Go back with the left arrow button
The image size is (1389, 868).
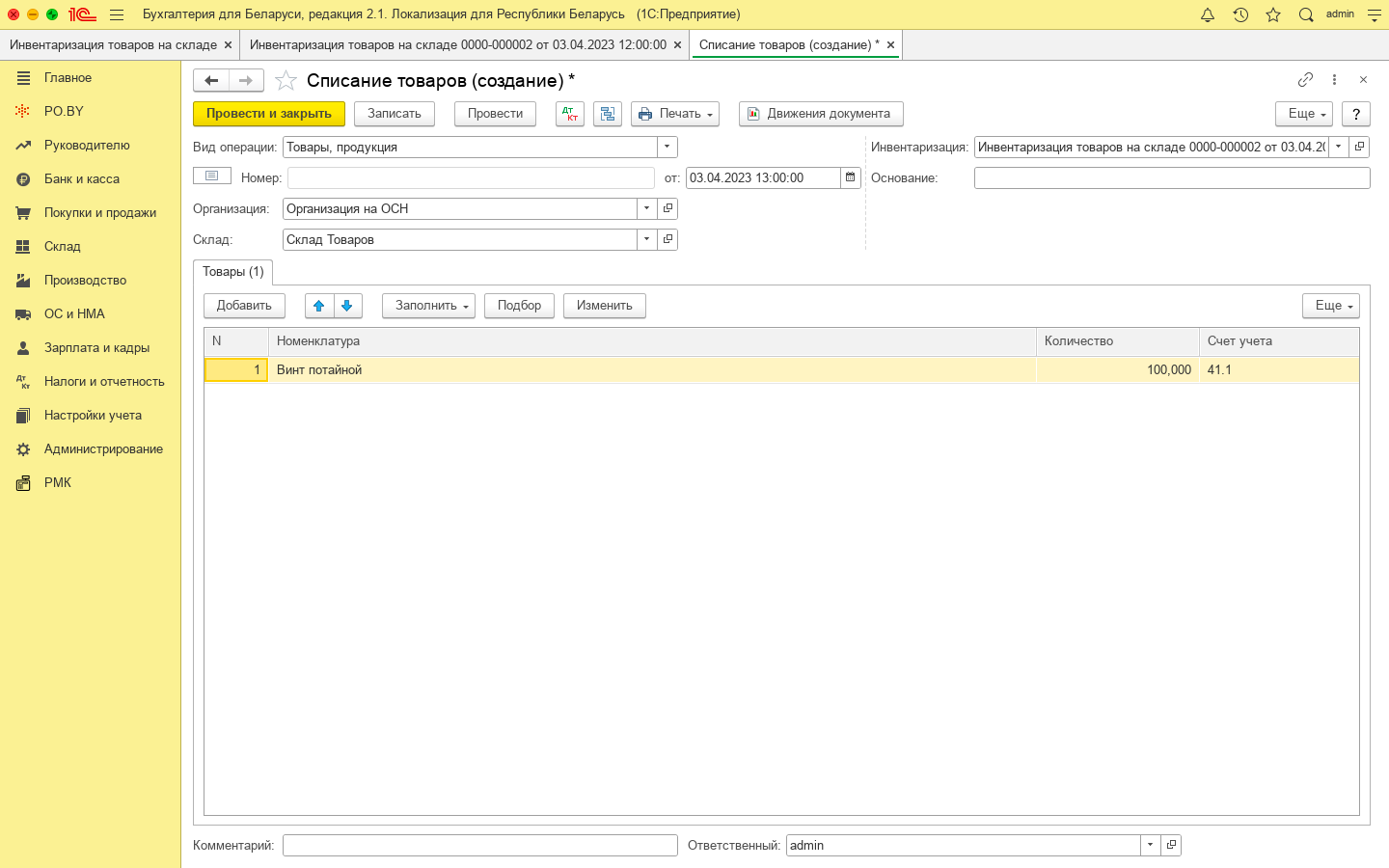coord(211,81)
